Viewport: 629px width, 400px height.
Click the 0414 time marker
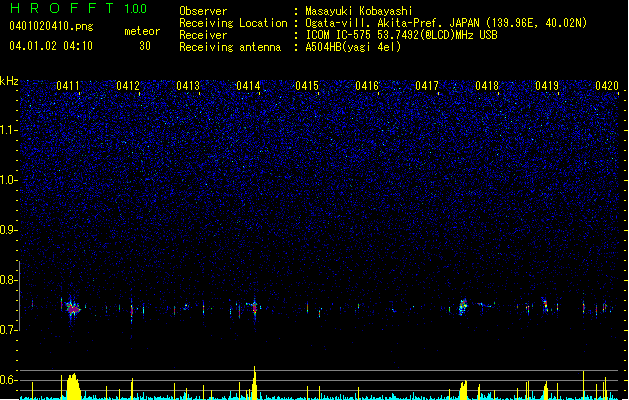248,86
